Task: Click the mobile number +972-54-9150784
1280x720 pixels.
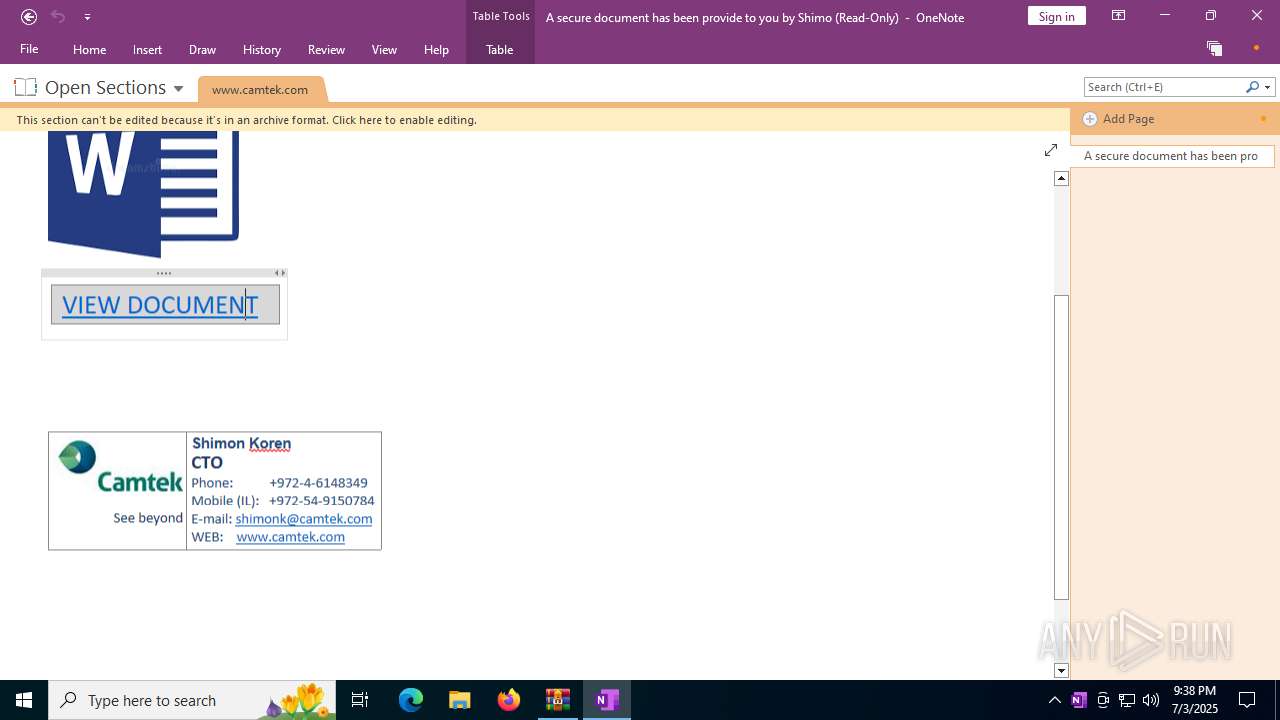Action: coord(321,501)
